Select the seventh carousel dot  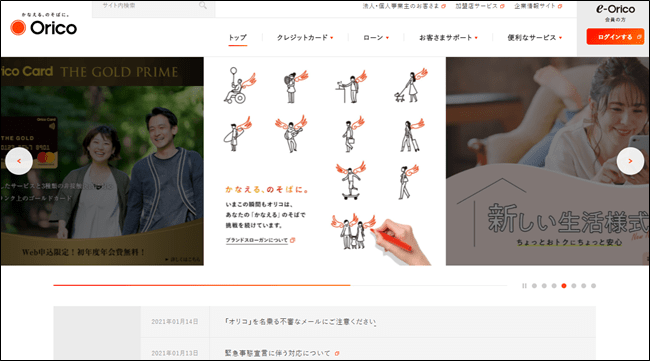(x=594, y=286)
